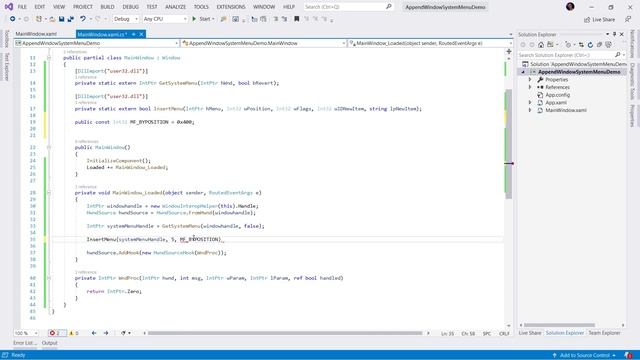The height and width of the screenshot is (360, 640).
Task: Open the Error List tab
Action: [x=24, y=343]
